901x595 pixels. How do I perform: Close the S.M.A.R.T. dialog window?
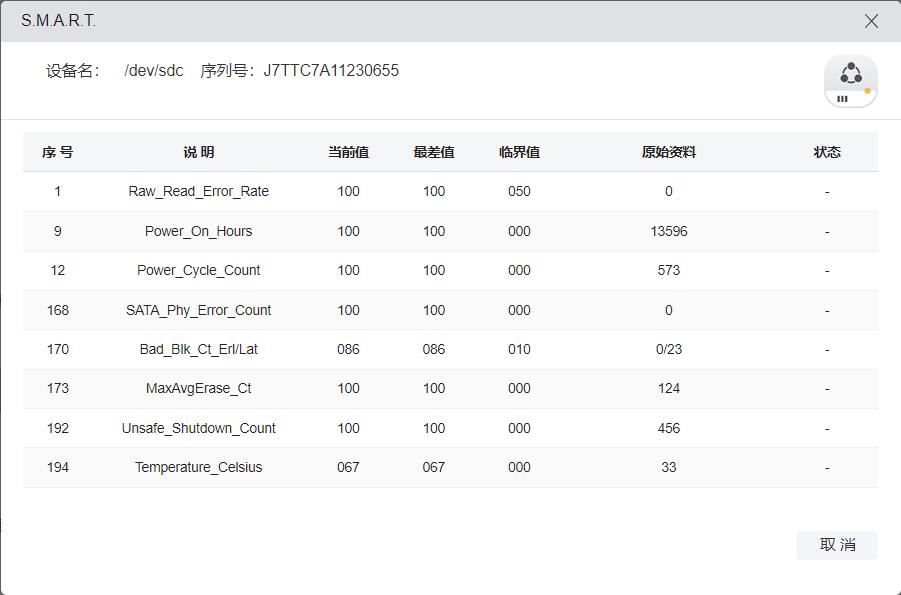871,21
